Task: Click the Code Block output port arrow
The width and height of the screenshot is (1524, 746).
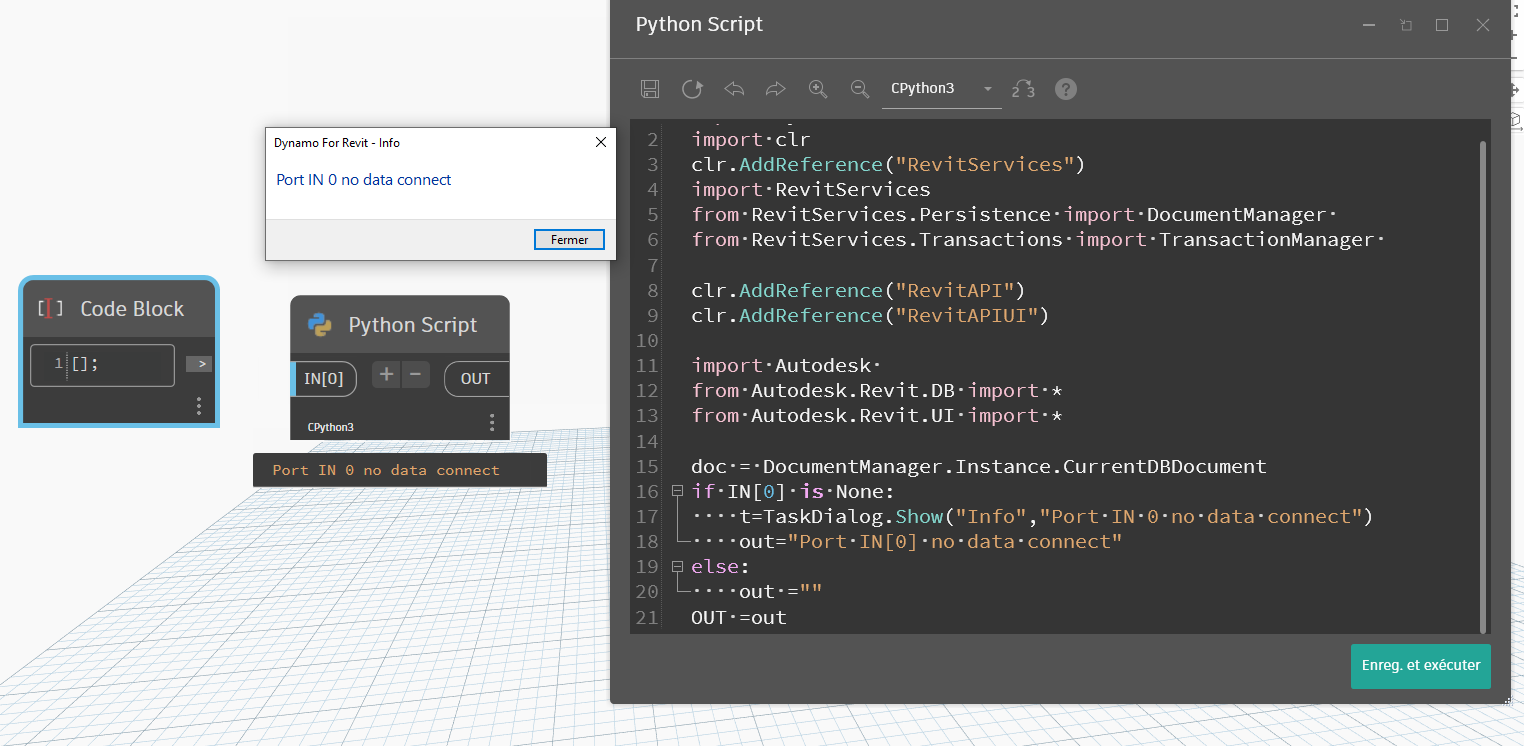Action: point(199,364)
